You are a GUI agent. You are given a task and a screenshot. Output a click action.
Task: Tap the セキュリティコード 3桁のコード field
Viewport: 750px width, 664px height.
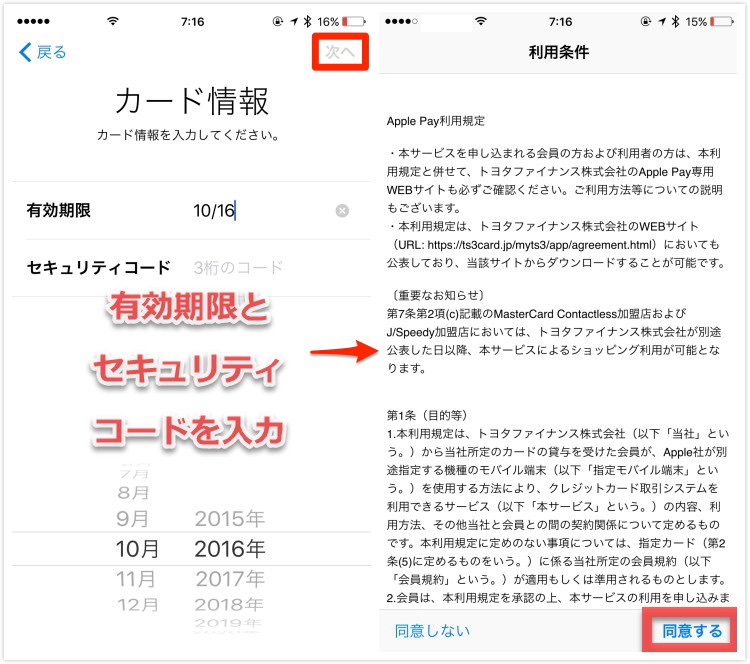[x=191, y=268]
